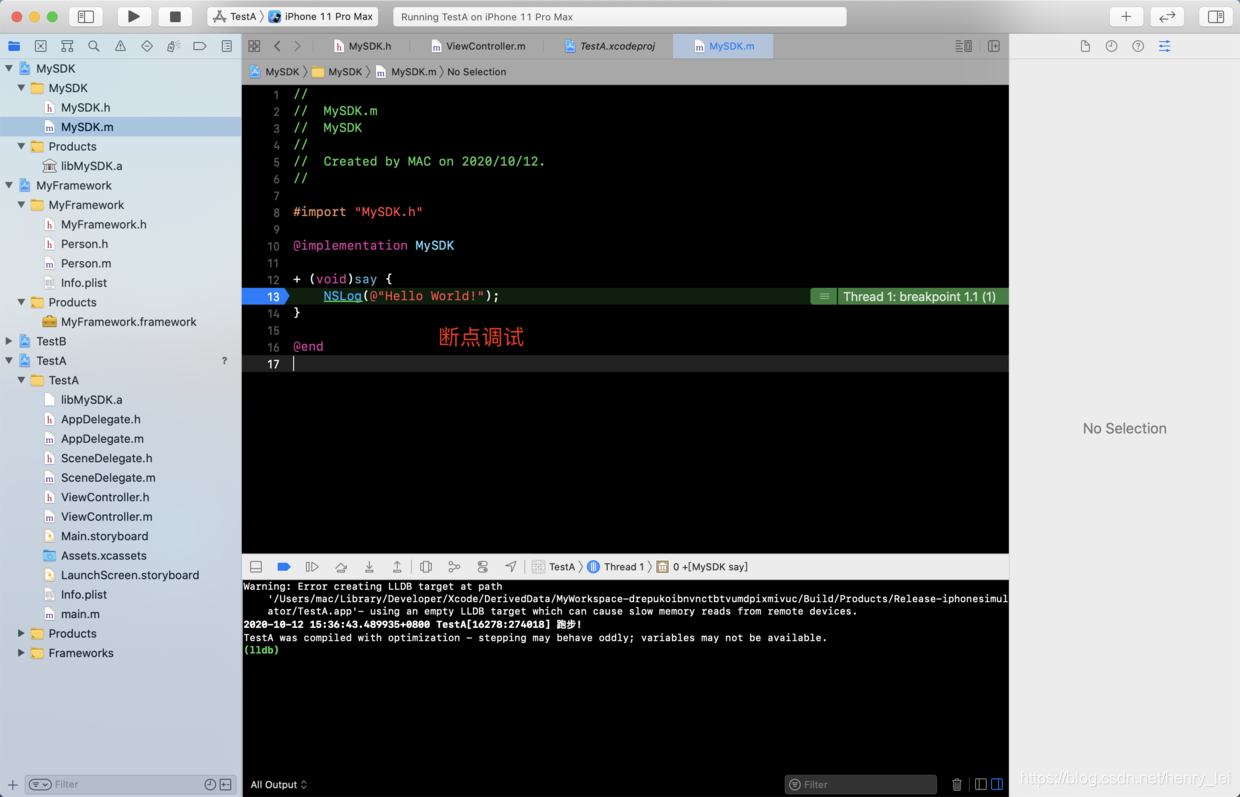Collapse MySDK Products folder
This screenshot has height=797, width=1240.
21,146
